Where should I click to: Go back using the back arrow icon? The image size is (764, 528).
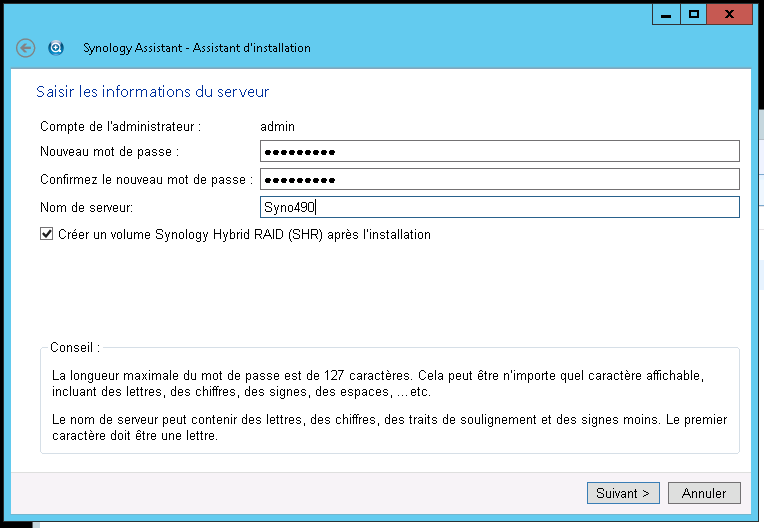25,48
